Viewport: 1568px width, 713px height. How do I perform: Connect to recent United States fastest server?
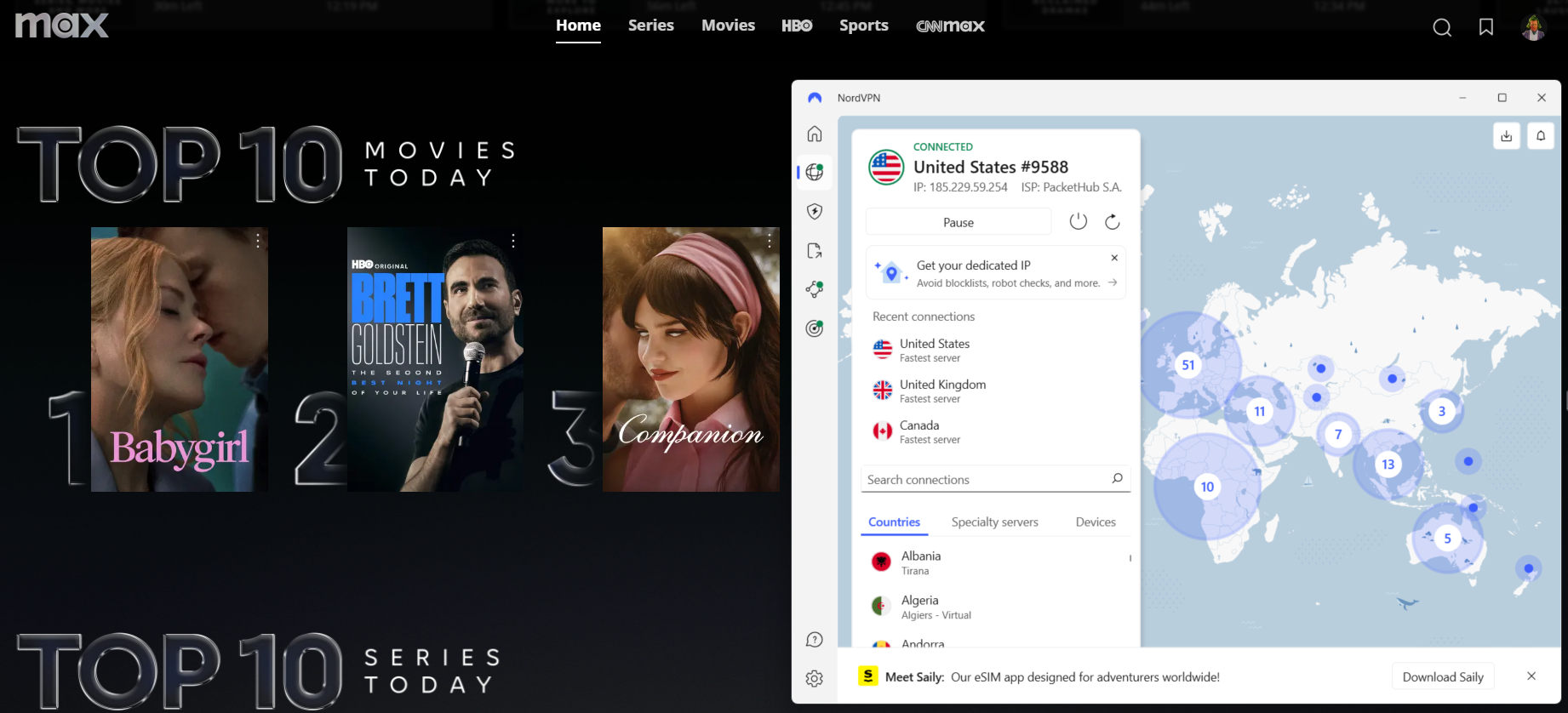[x=996, y=350]
